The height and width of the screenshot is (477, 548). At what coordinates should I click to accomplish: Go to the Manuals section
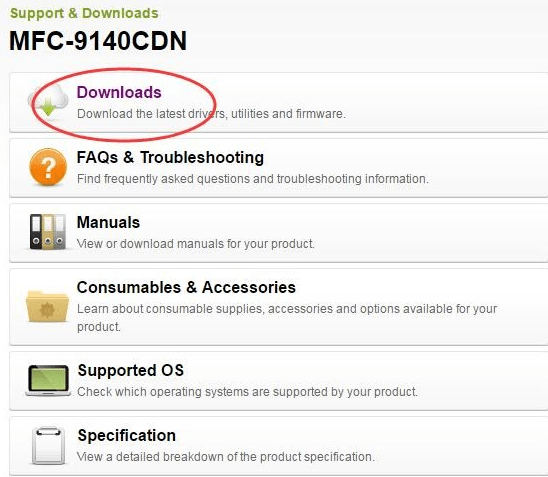(x=108, y=222)
